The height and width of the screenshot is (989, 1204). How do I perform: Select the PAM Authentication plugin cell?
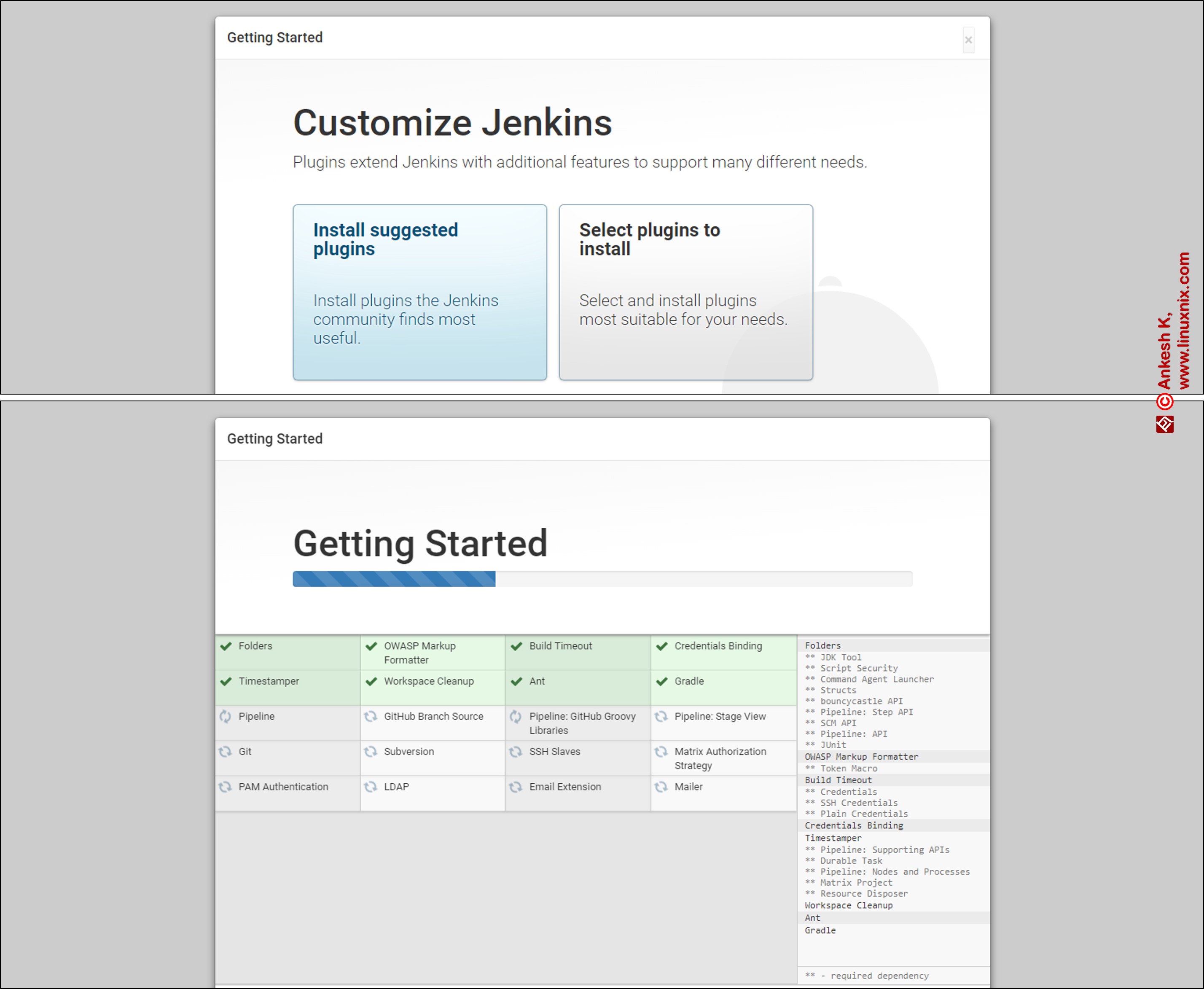coord(288,793)
